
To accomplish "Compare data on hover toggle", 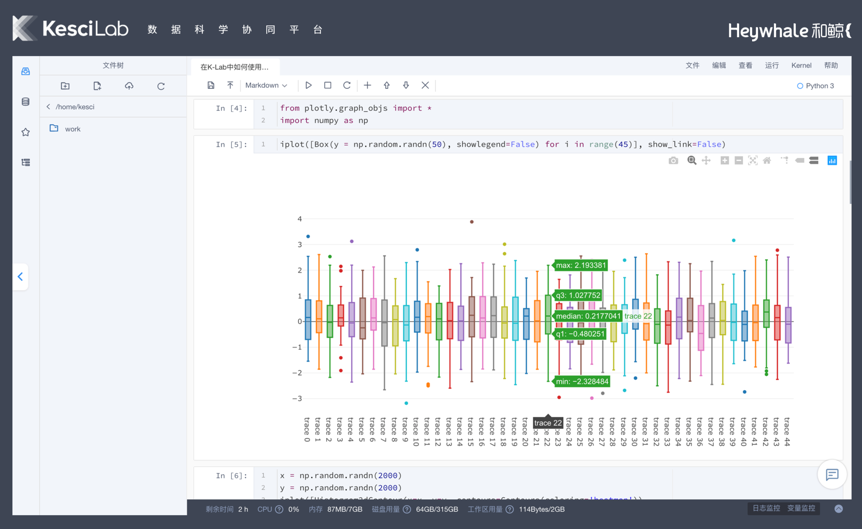I will pyautogui.click(x=814, y=161).
